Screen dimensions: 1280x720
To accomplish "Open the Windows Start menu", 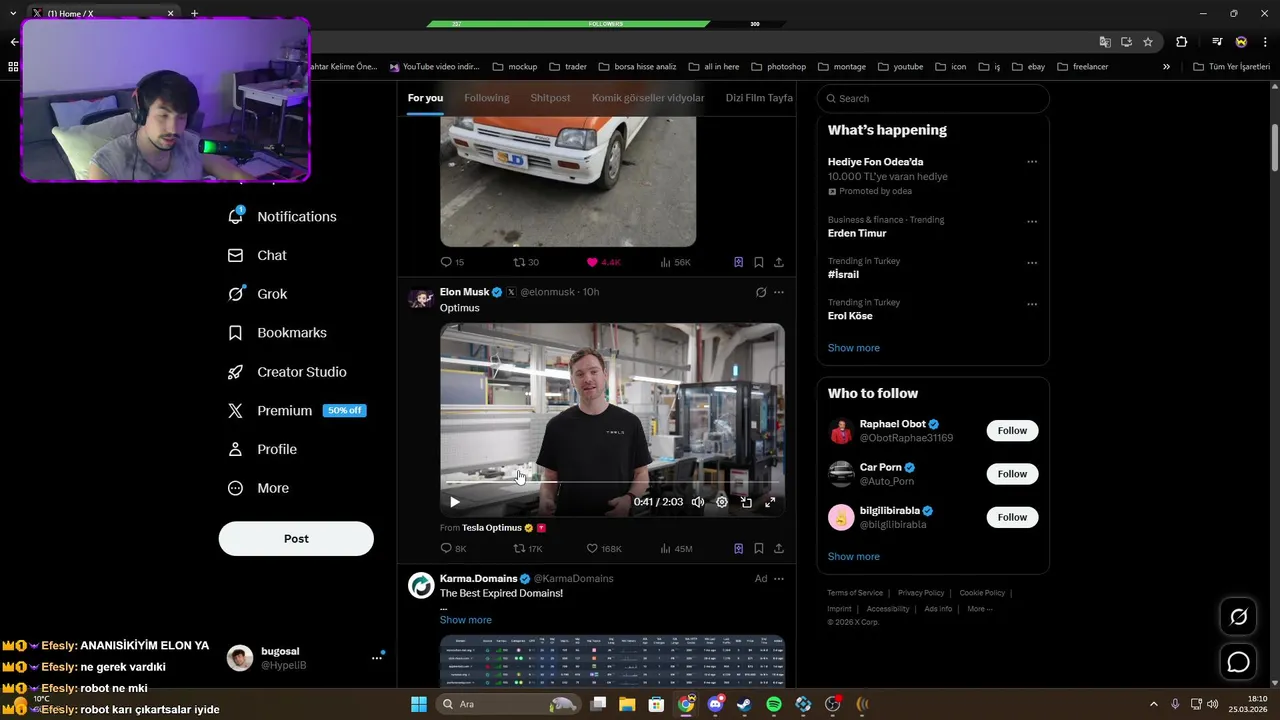I will point(419,704).
